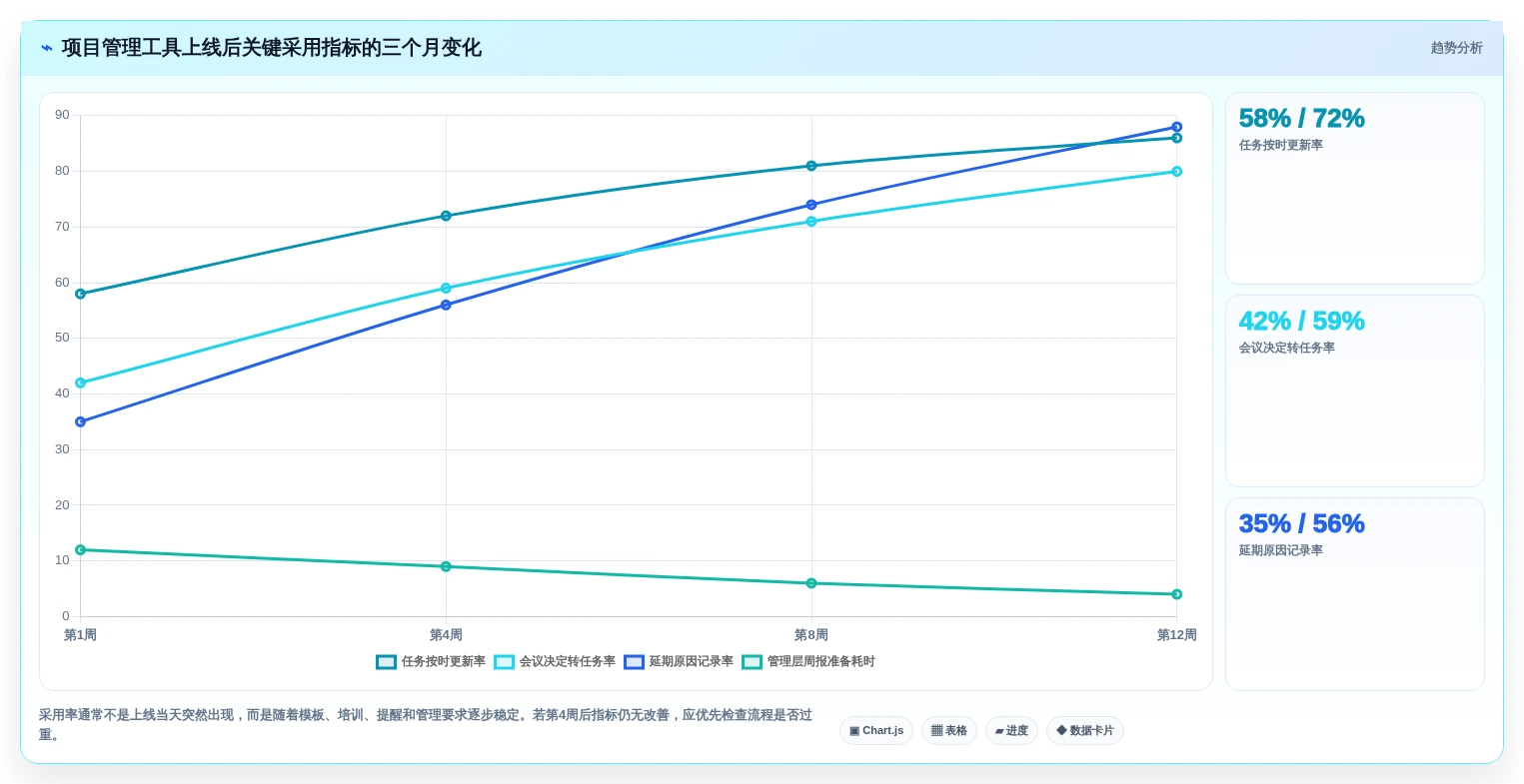Click 延期原因记录率 data point at 第8周
Screen dimensions: 1524x784
click(x=811, y=205)
